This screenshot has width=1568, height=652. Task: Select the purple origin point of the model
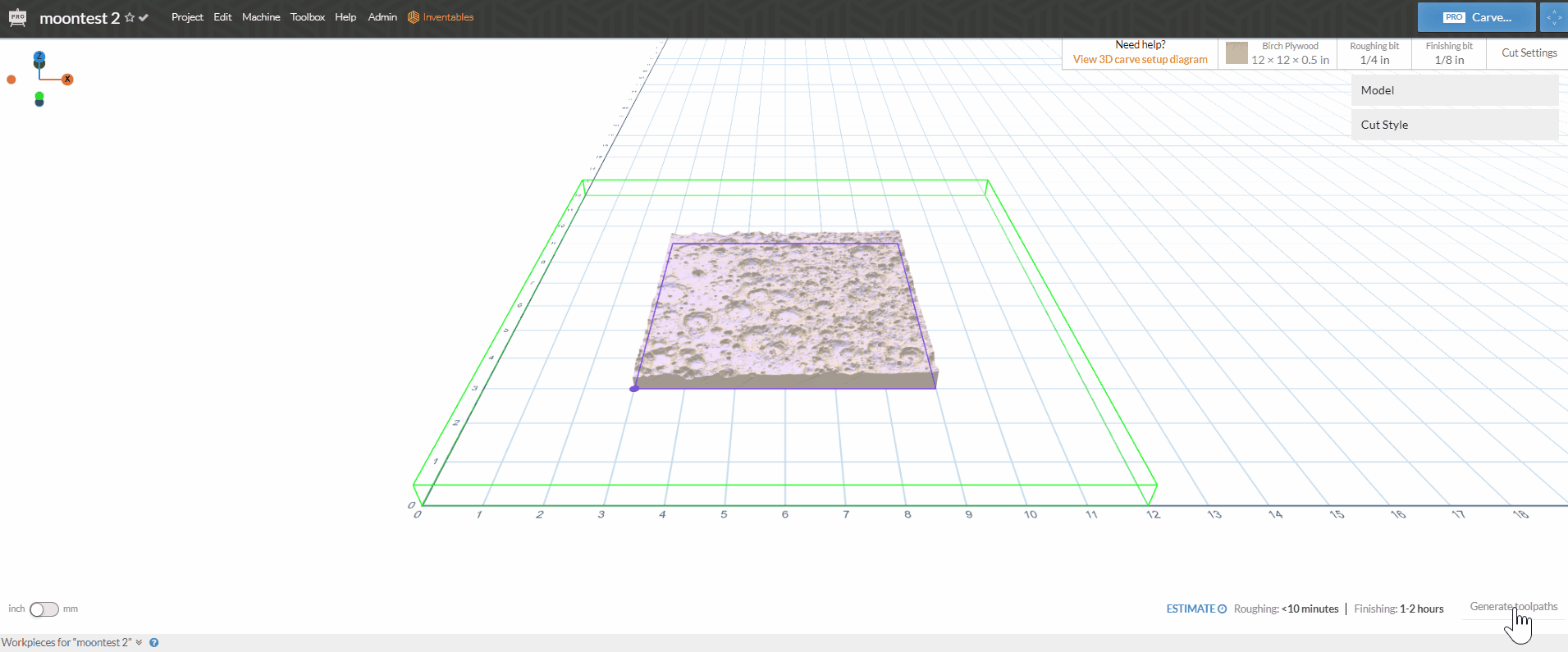[x=633, y=389]
